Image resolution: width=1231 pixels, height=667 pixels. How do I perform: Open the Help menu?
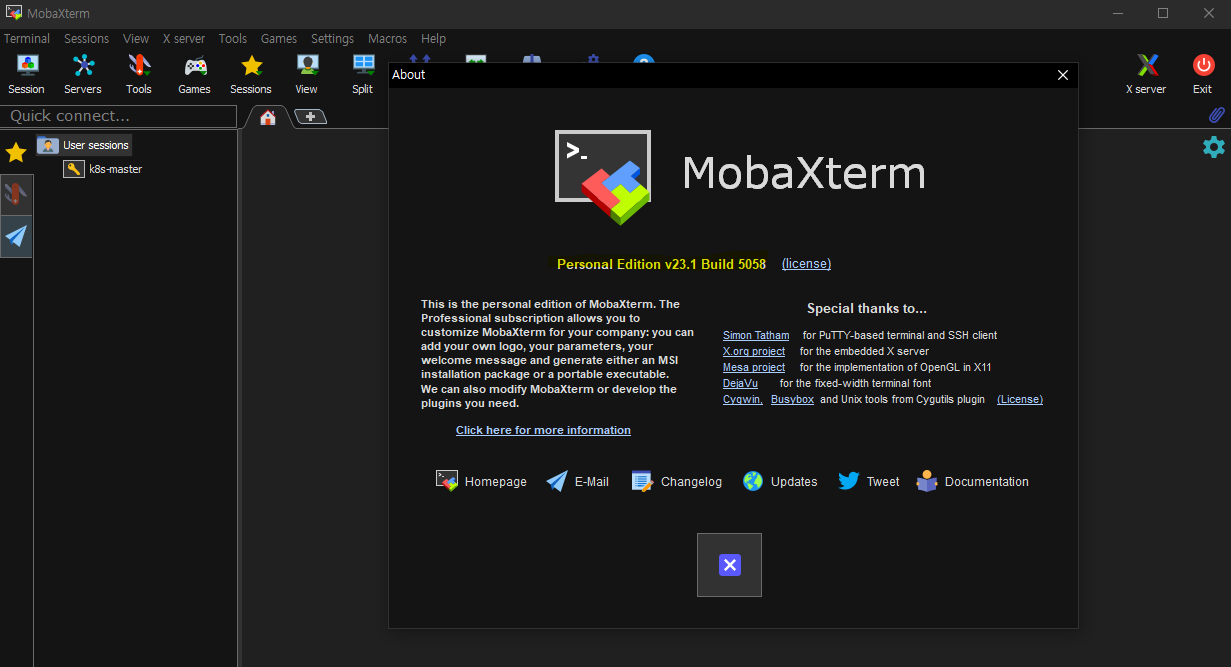(x=434, y=39)
